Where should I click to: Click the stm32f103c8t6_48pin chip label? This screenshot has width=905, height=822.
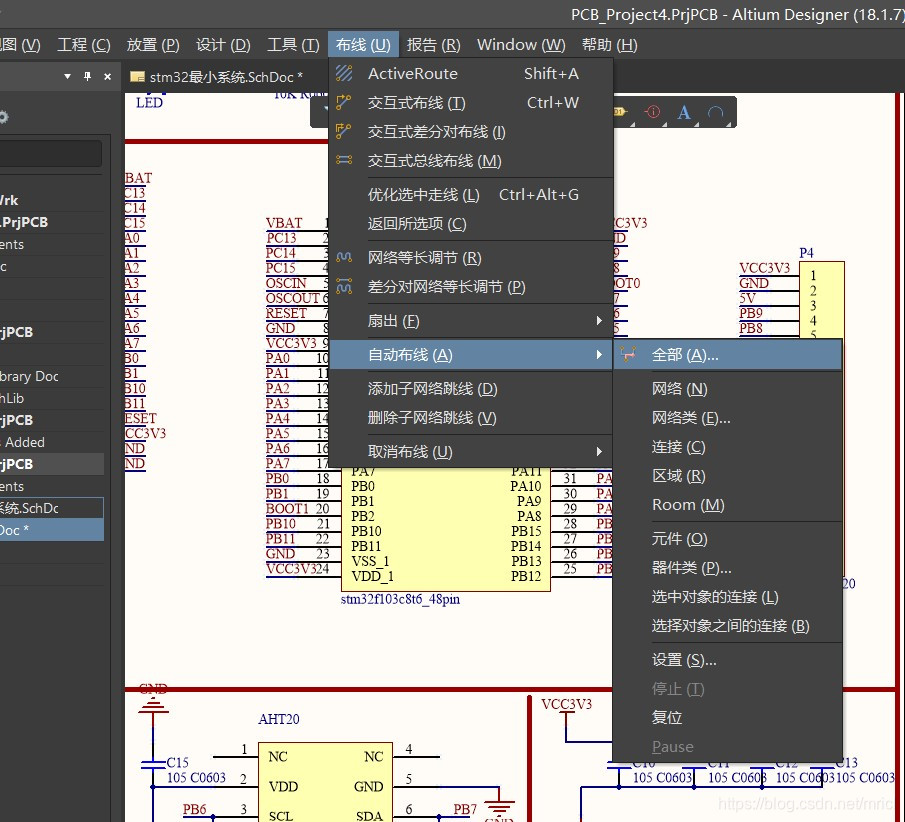(x=400, y=599)
